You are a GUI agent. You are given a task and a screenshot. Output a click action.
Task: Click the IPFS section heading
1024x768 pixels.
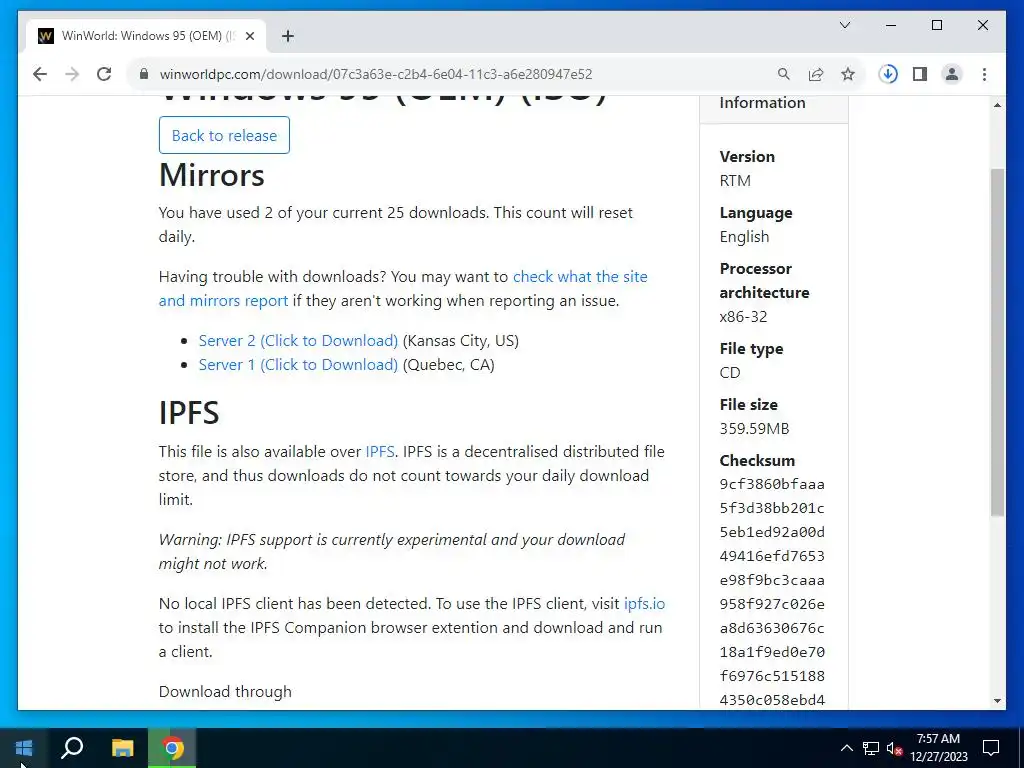[189, 412]
